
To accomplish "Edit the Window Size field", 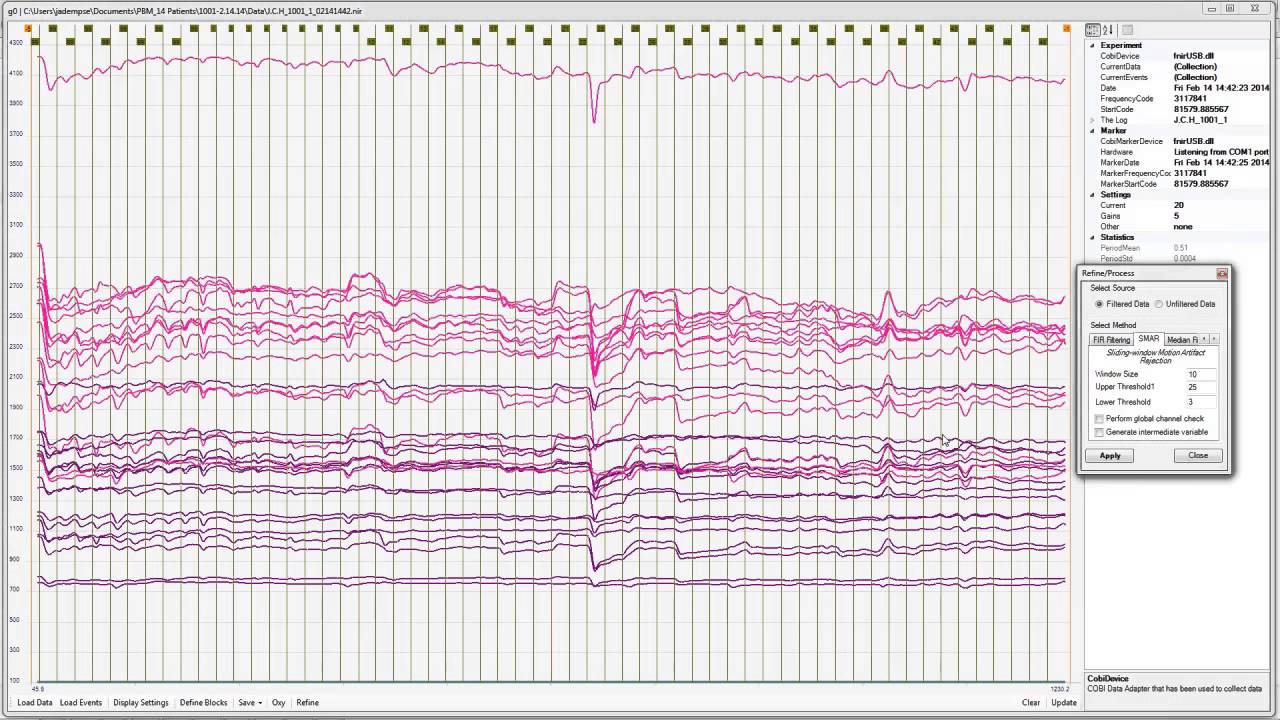I will [1201, 374].
